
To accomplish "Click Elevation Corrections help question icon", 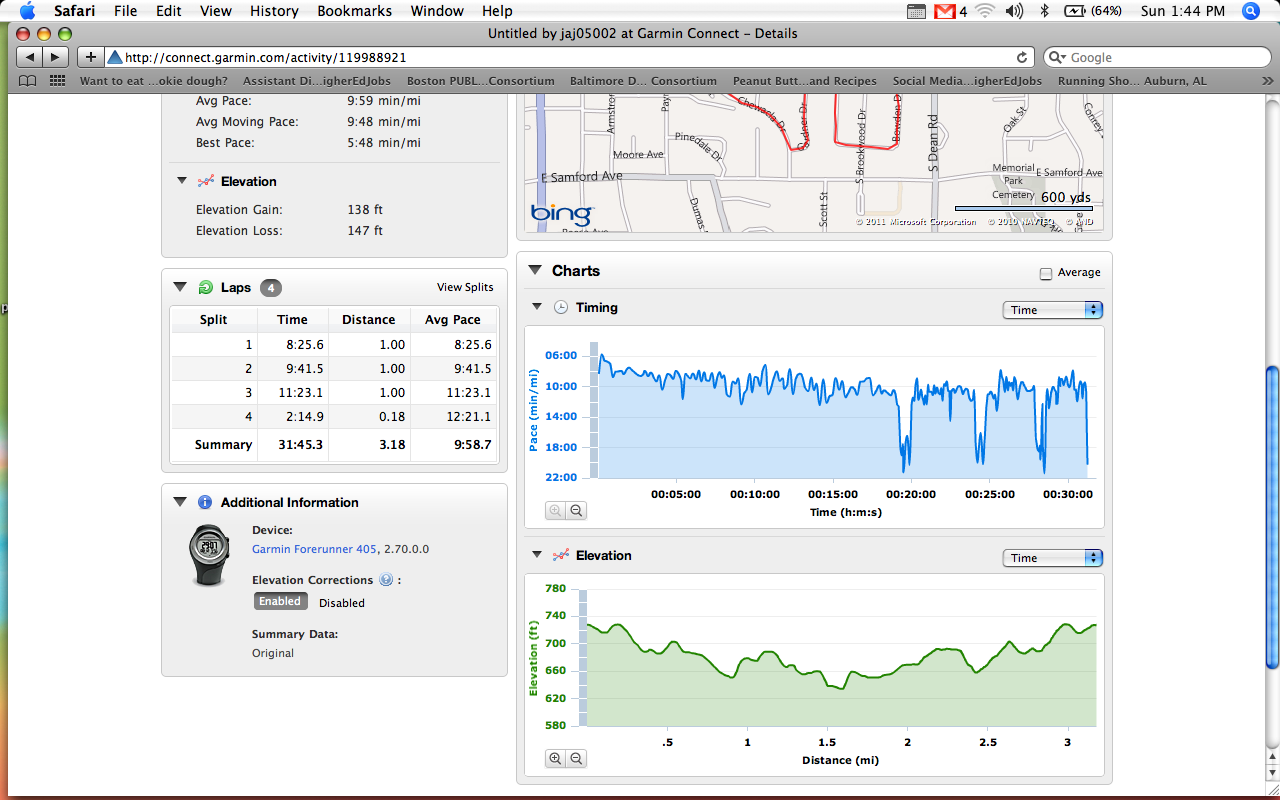I will click(x=385, y=580).
